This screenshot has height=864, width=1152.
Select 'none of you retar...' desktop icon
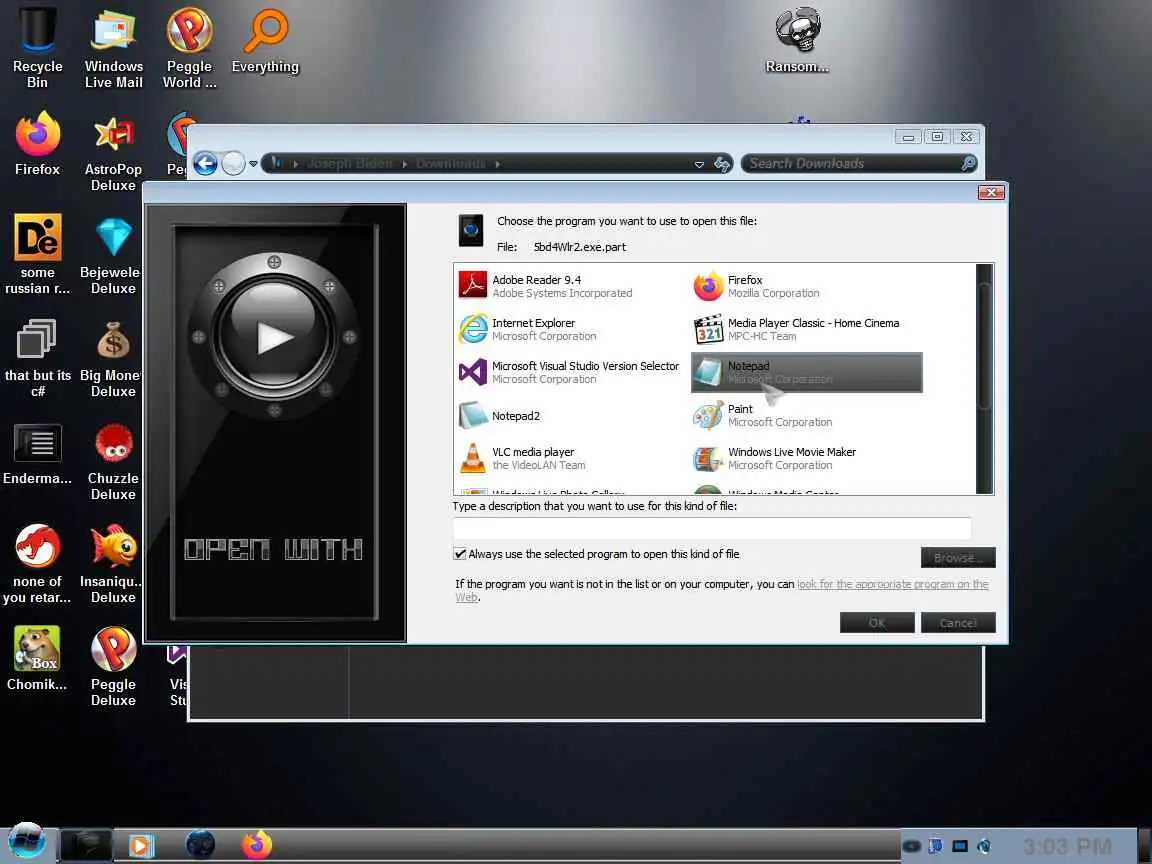coord(37,564)
